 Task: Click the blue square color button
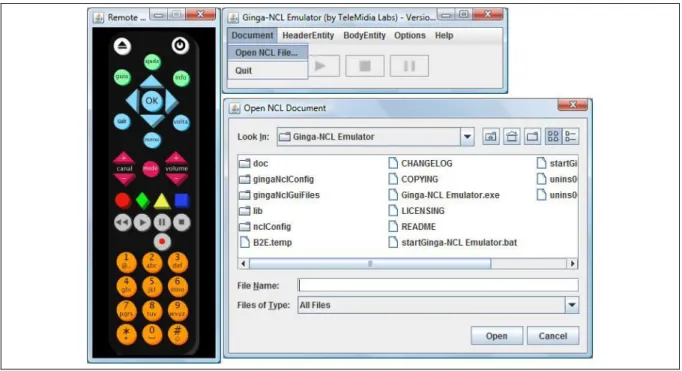click(x=182, y=201)
